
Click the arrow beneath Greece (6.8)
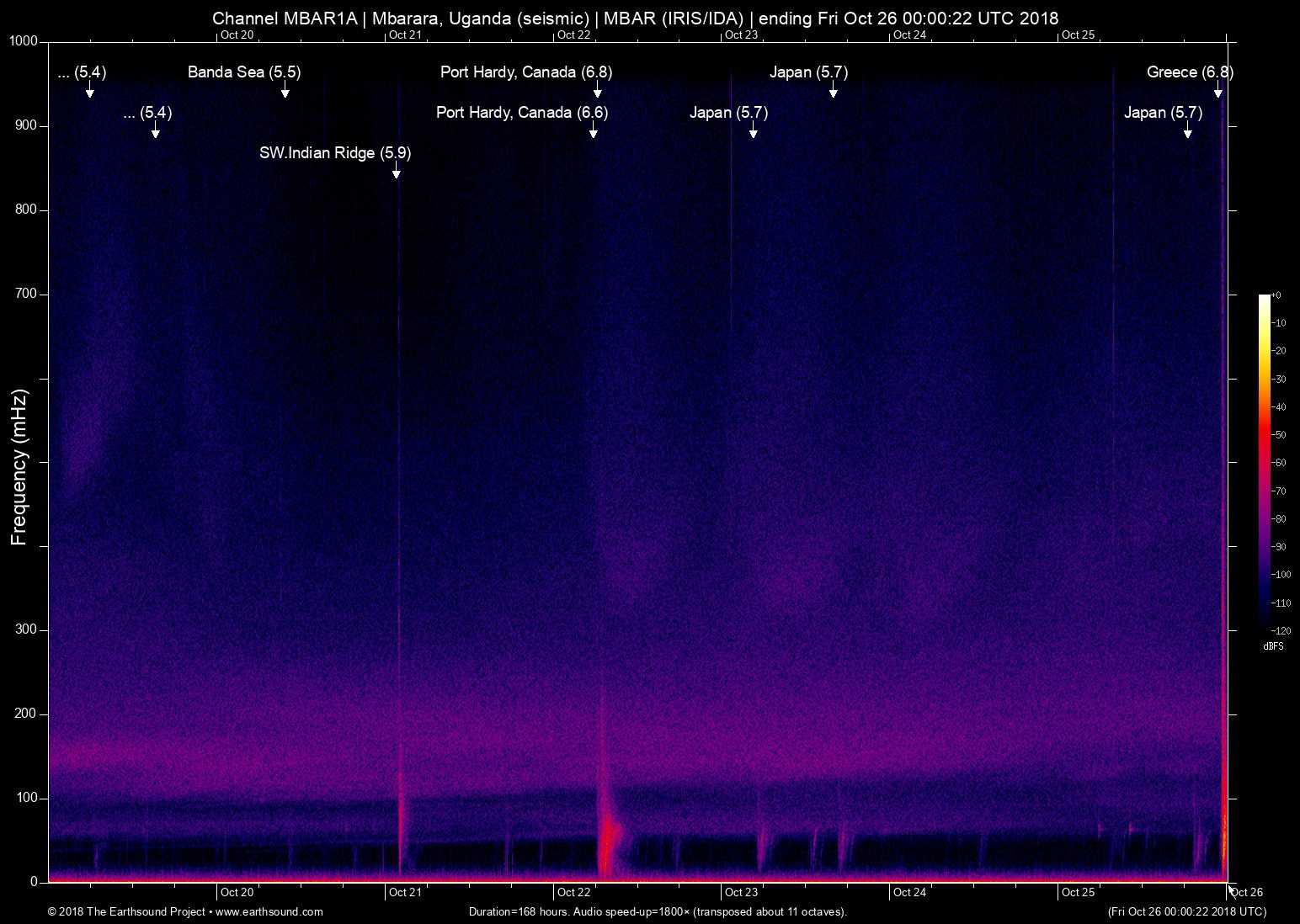tap(1217, 91)
